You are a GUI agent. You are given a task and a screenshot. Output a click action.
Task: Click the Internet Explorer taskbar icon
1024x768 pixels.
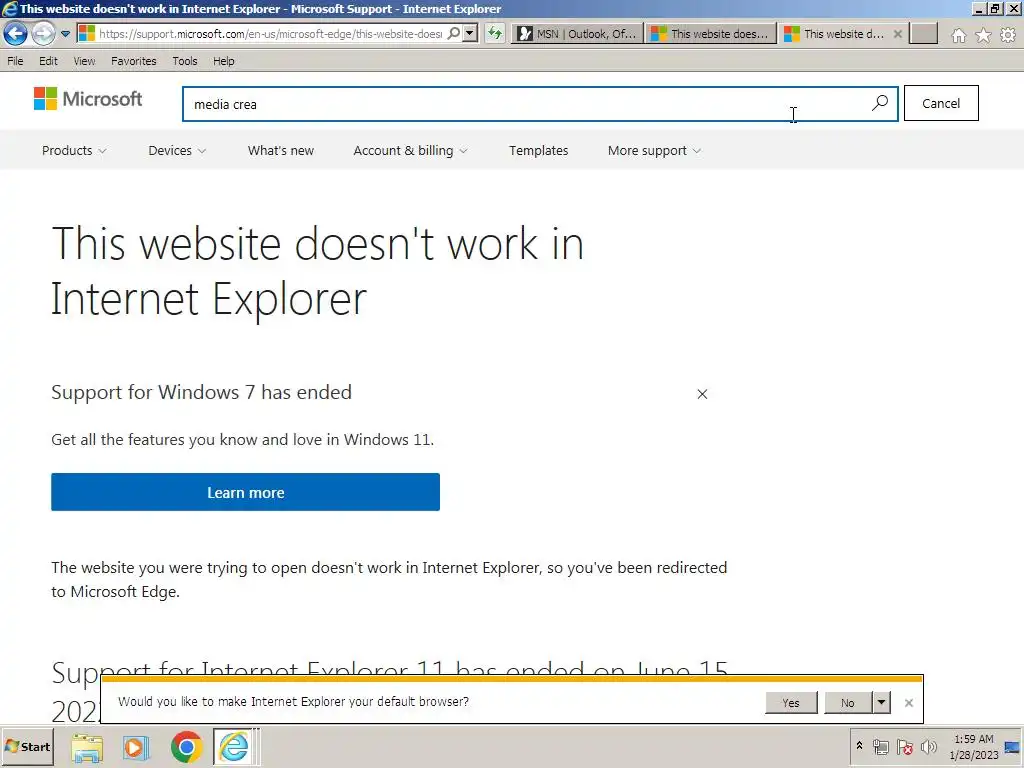click(x=234, y=747)
